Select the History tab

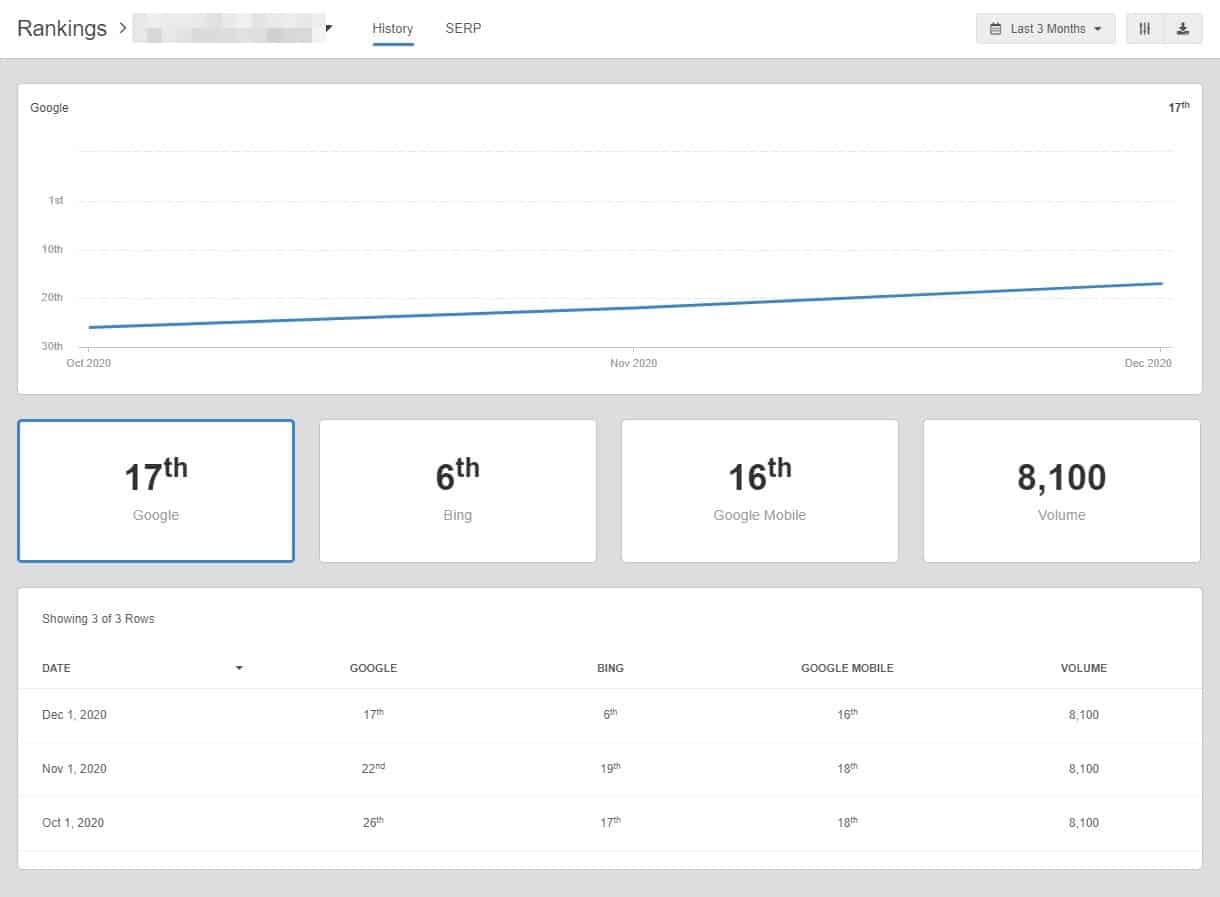click(x=392, y=29)
